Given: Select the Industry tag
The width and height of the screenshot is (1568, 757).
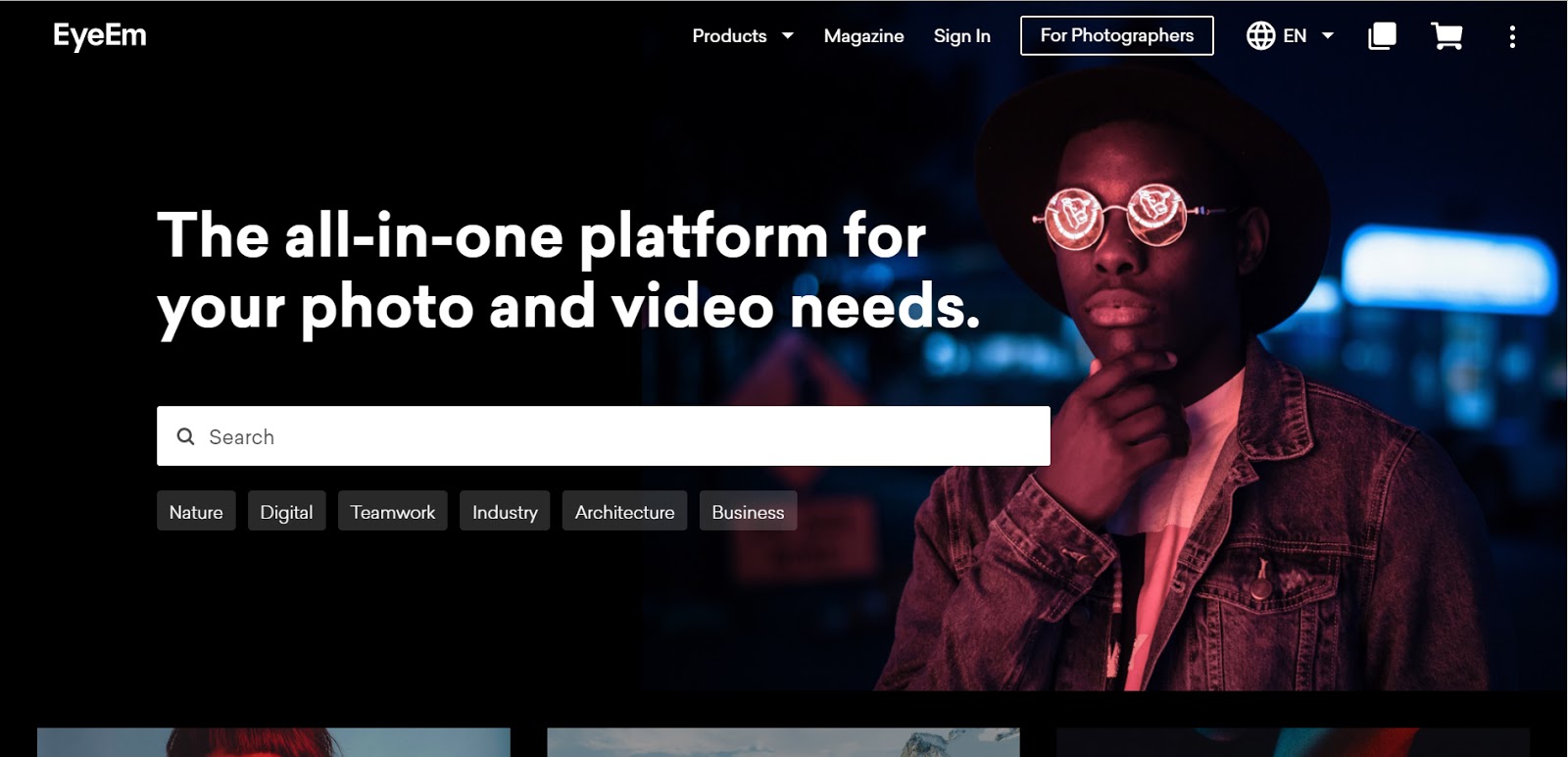Looking at the screenshot, I should (x=505, y=512).
